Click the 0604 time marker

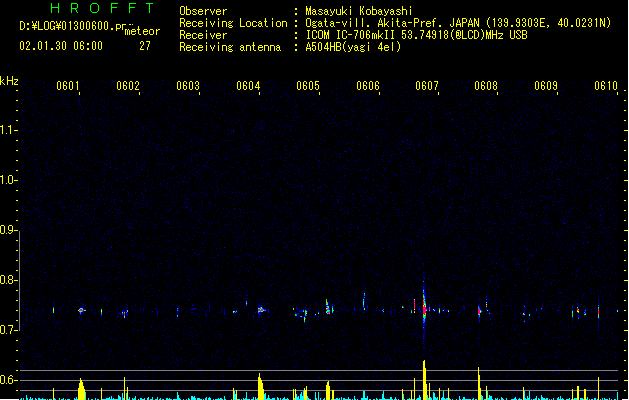pos(248,86)
